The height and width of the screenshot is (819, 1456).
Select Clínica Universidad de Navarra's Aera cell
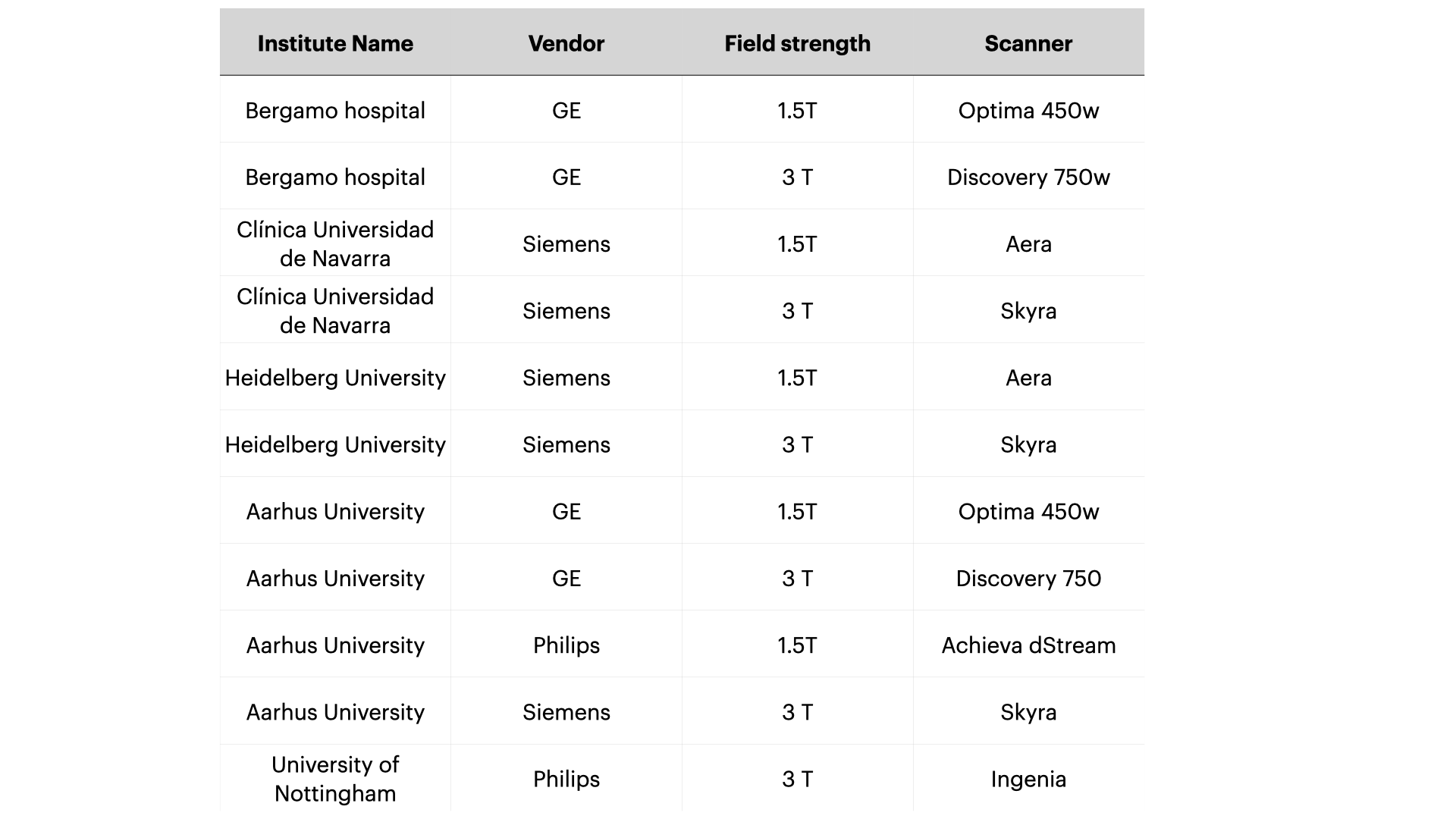[1028, 244]
